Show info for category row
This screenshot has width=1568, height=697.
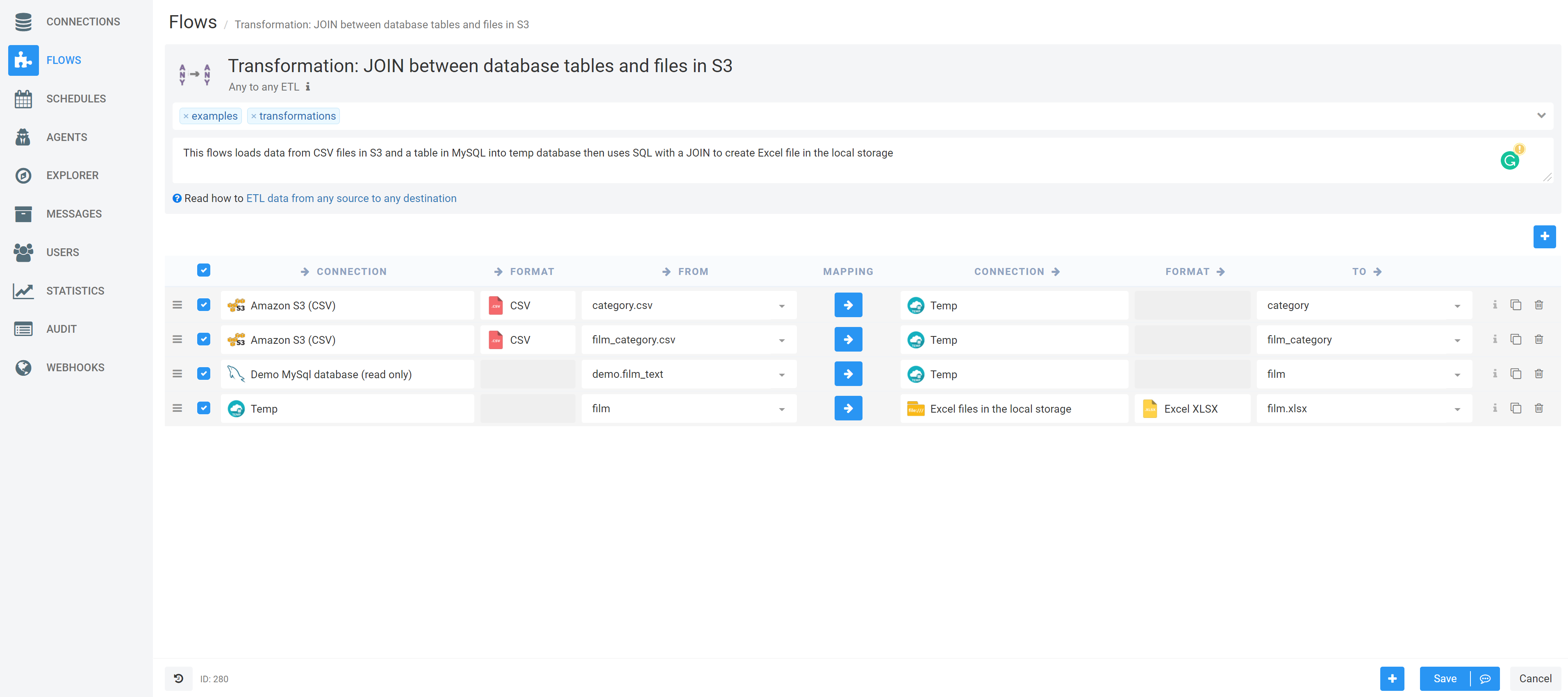tap(1494, 305)
